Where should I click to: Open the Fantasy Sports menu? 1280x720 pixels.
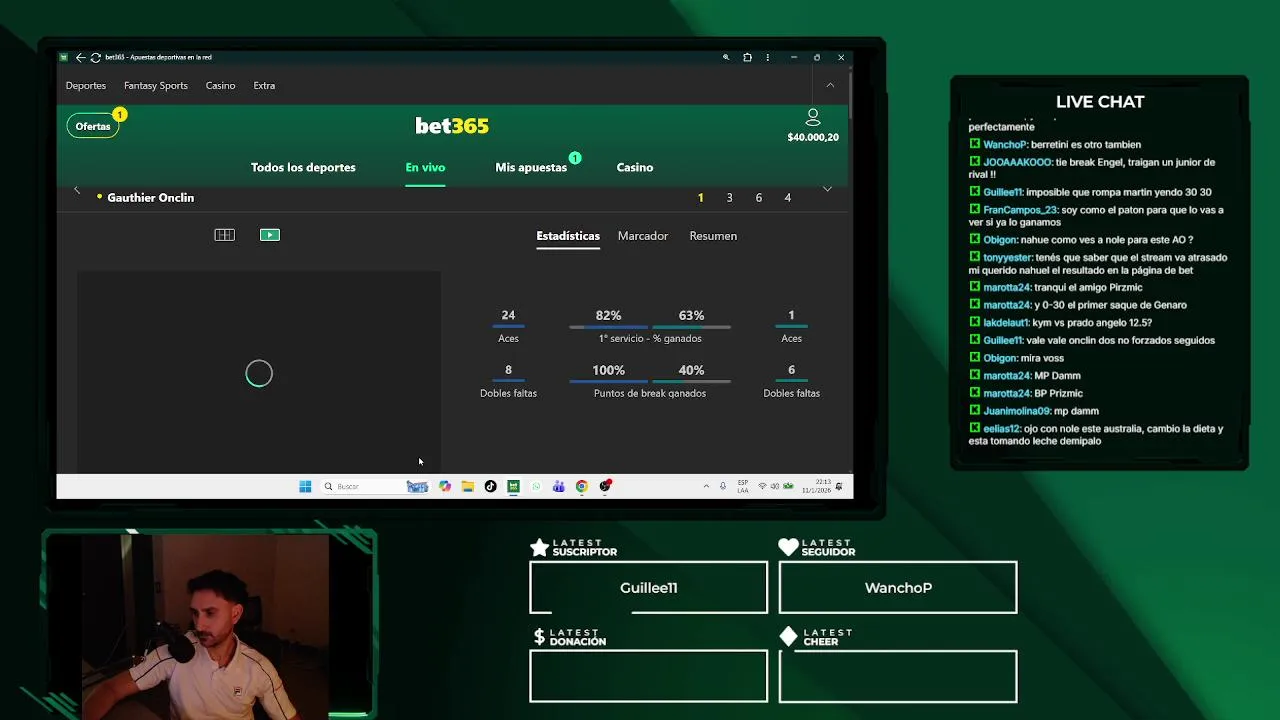tap(156, 85)
